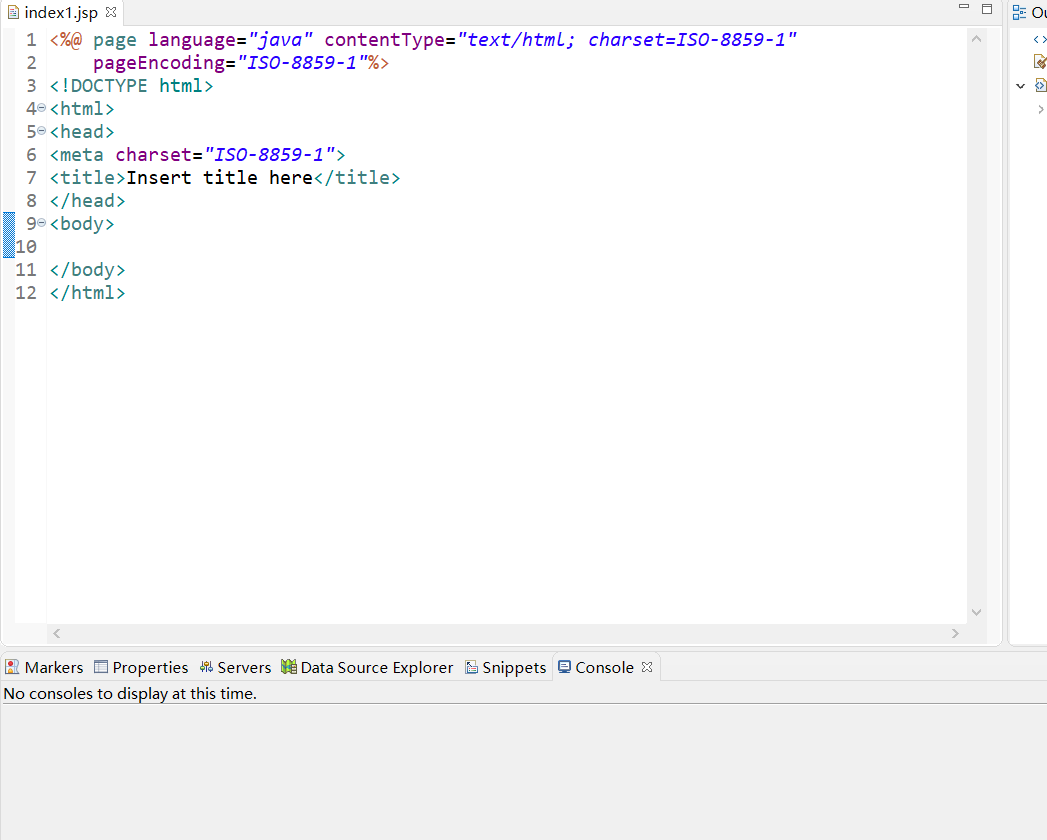Click the '<meta' tag on line 6

click(x=77, y=155)
